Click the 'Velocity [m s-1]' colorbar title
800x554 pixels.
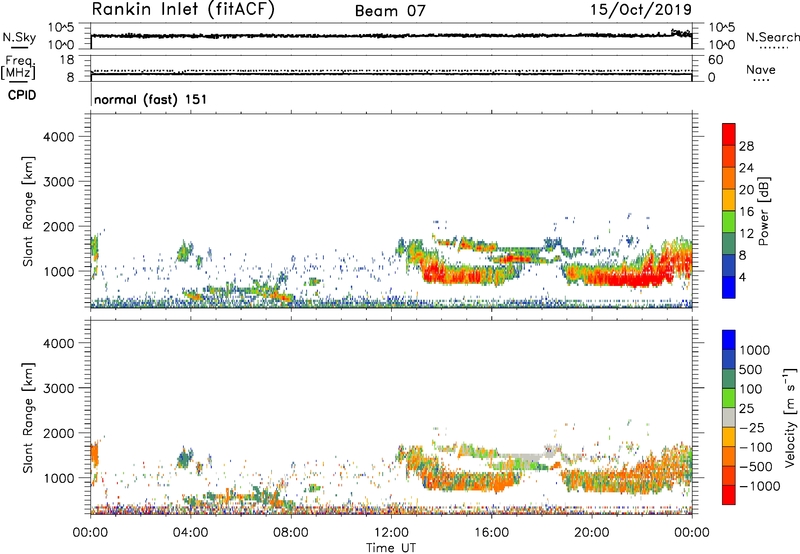point(790,417)
